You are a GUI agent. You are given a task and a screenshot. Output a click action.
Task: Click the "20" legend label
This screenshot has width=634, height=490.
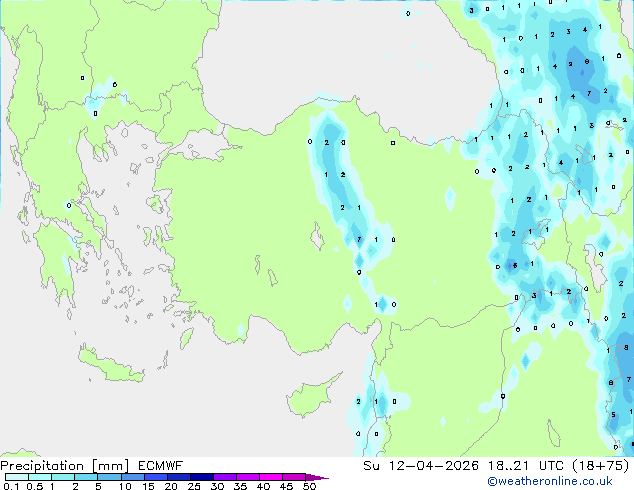point(171,486)
